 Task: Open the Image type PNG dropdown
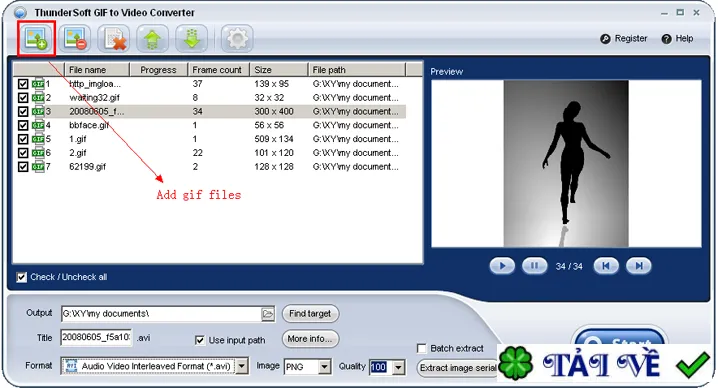(x=325, y=367)
